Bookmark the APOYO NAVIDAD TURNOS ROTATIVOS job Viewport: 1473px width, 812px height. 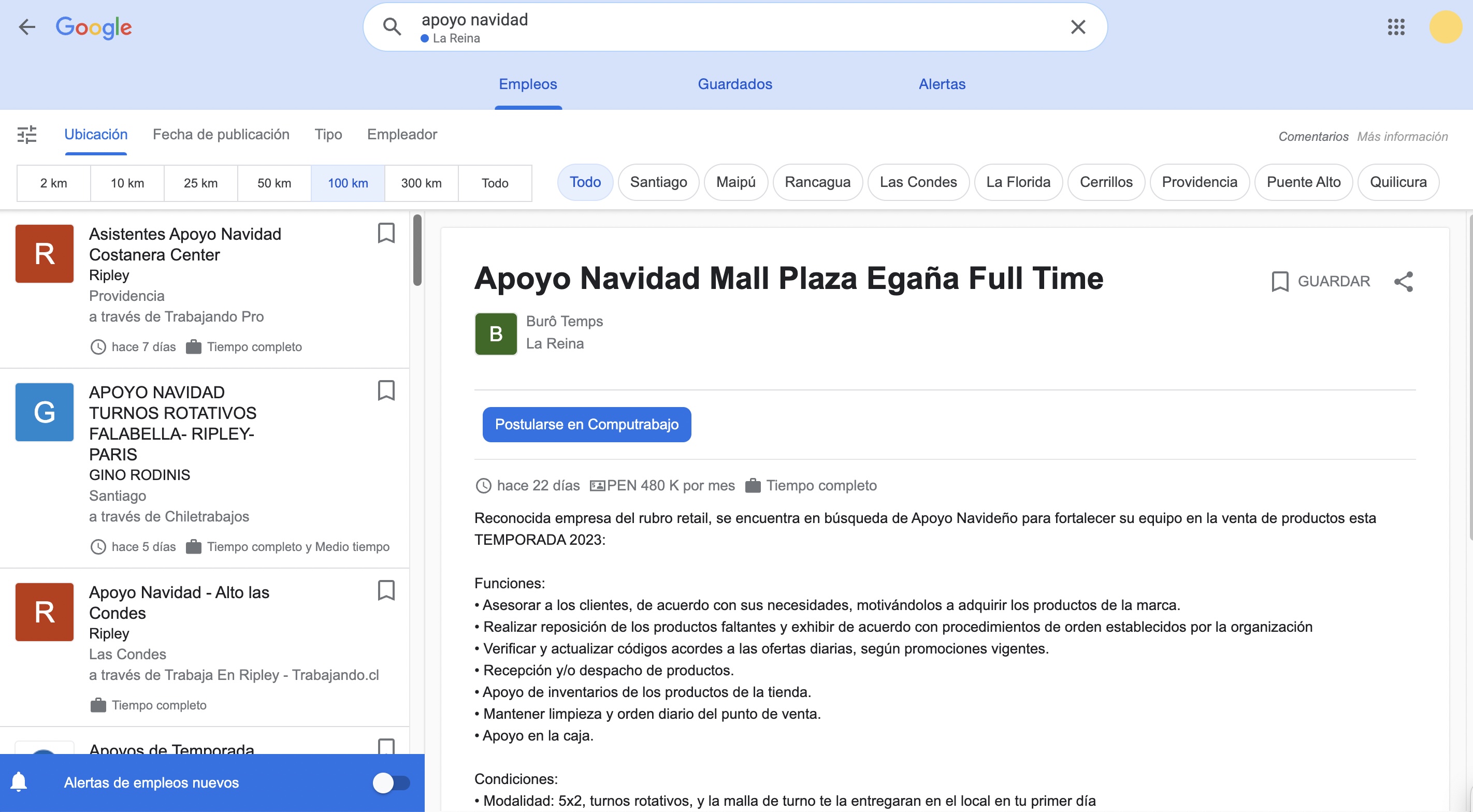coord(386,390)
